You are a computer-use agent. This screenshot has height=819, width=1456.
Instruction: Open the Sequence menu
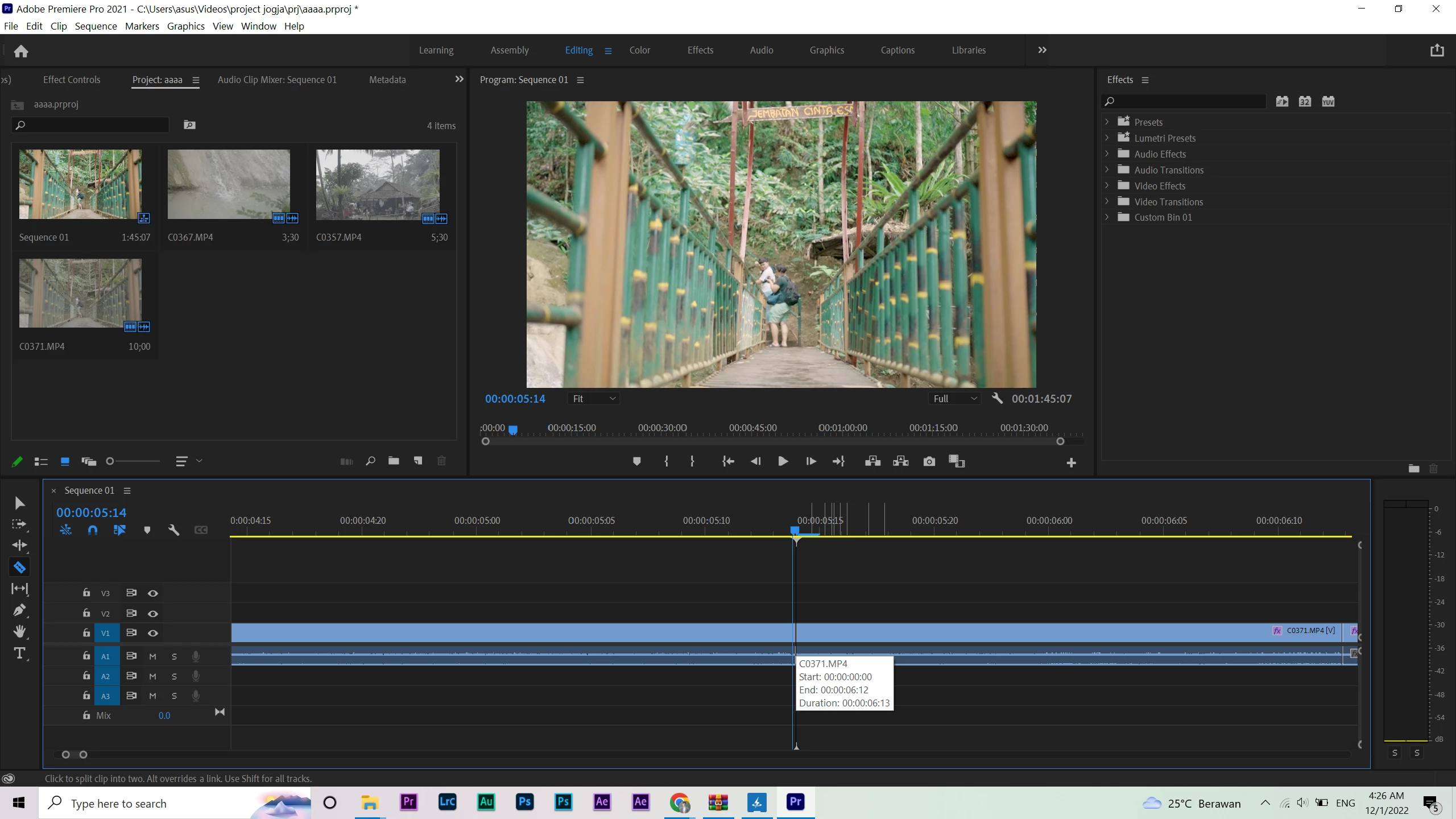(96, 26)
